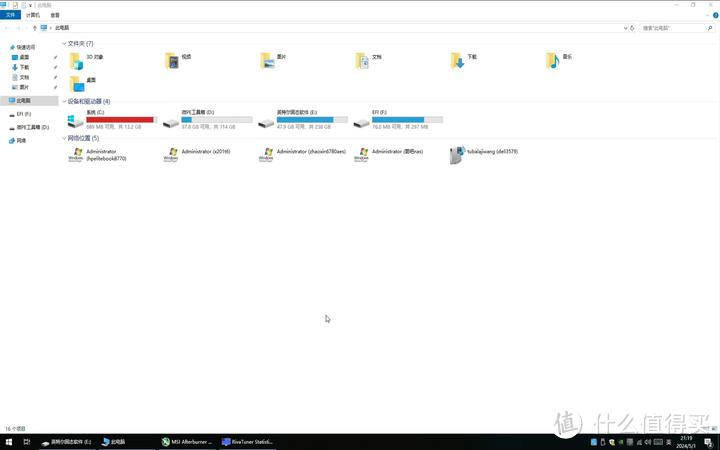The image size is (720, 450).
Task: Open the 文件 menu tab
Action: click(x=11, y=16)
